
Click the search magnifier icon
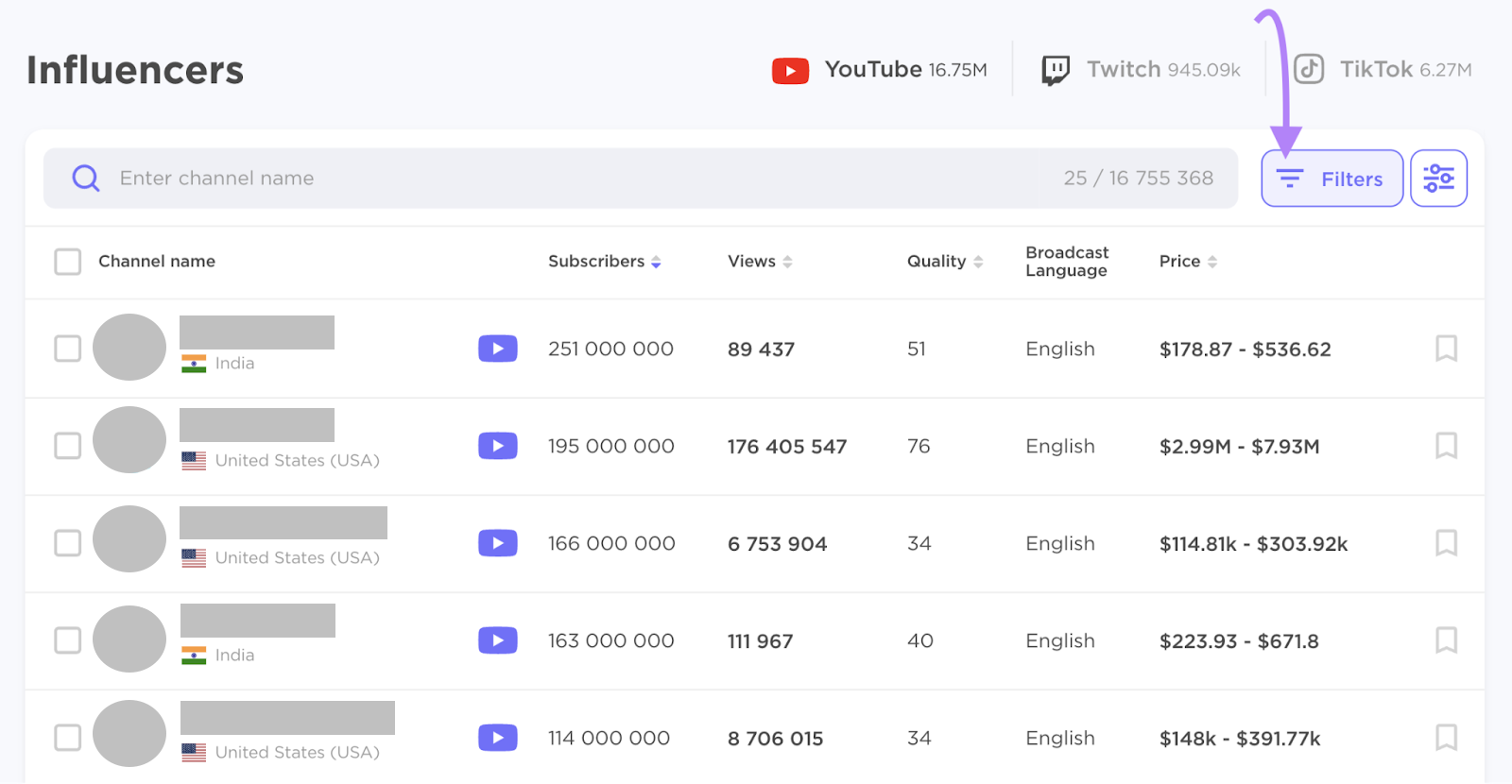click(x=86, y=179)
